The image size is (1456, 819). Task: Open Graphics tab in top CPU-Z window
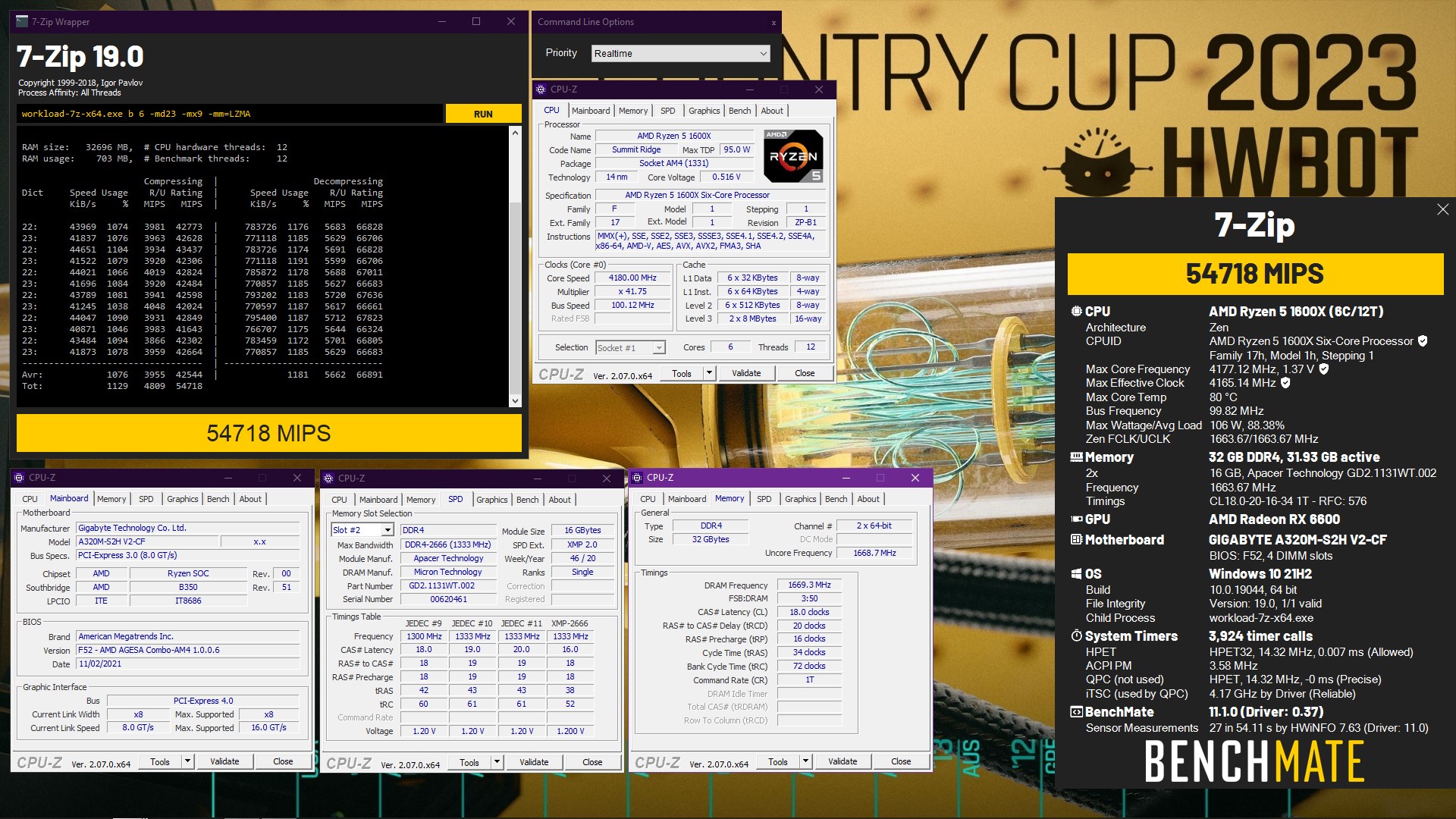tap(704, 111)
